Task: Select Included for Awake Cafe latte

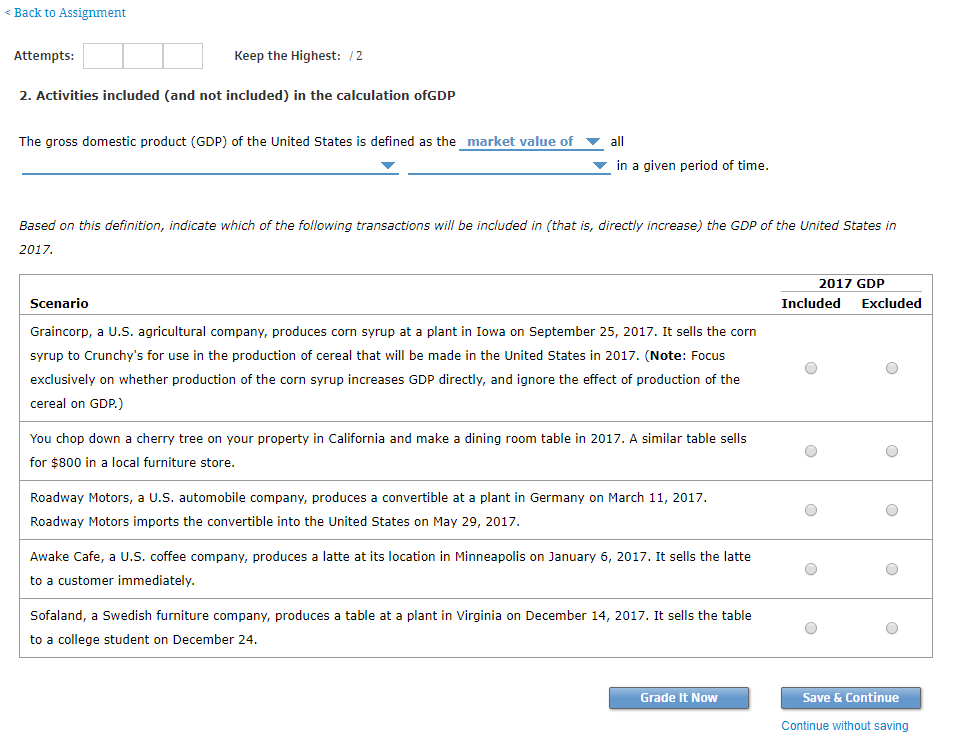Action: (x=811, y=569)
